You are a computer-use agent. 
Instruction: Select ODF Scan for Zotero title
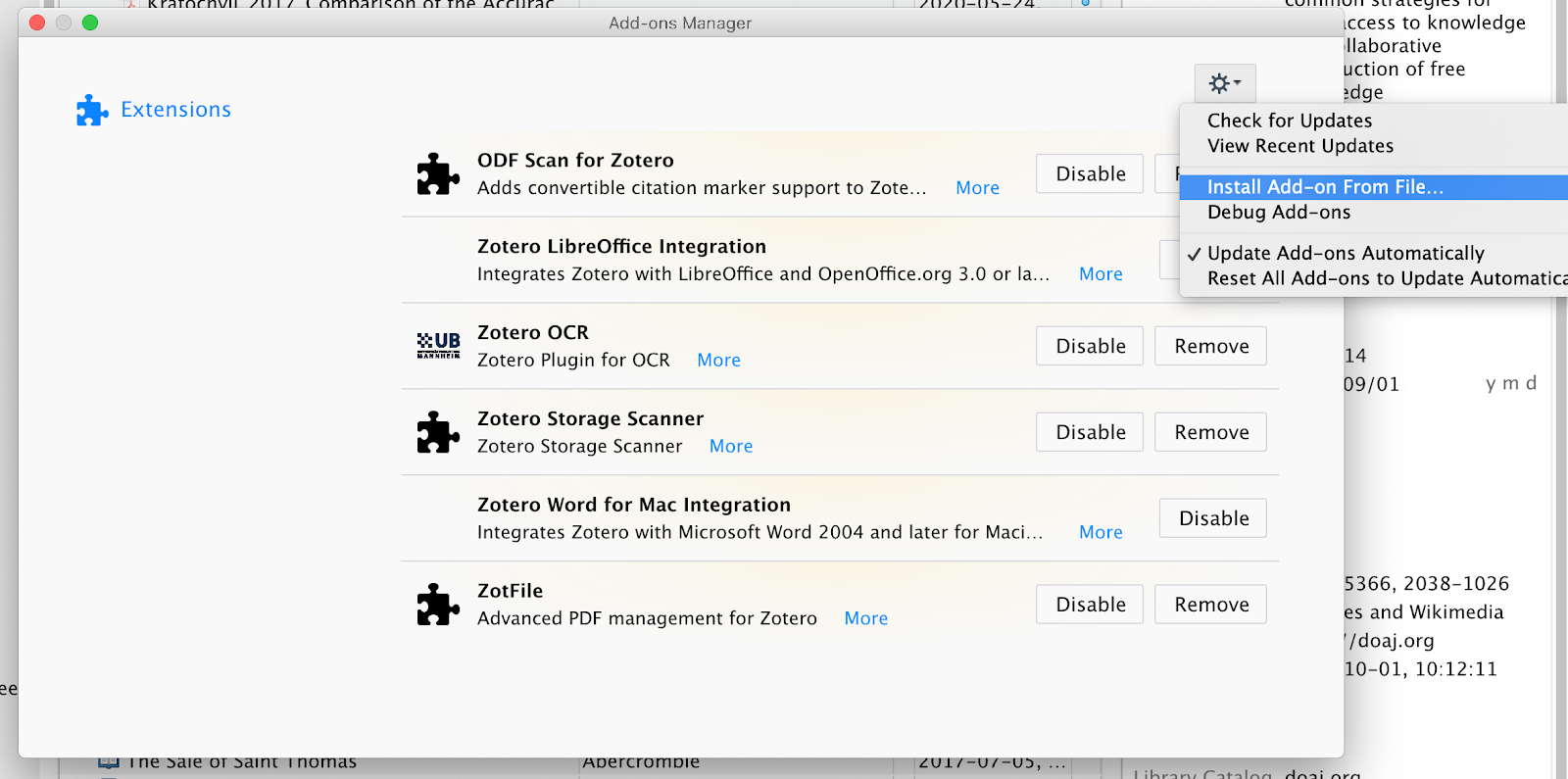(575, 161)
